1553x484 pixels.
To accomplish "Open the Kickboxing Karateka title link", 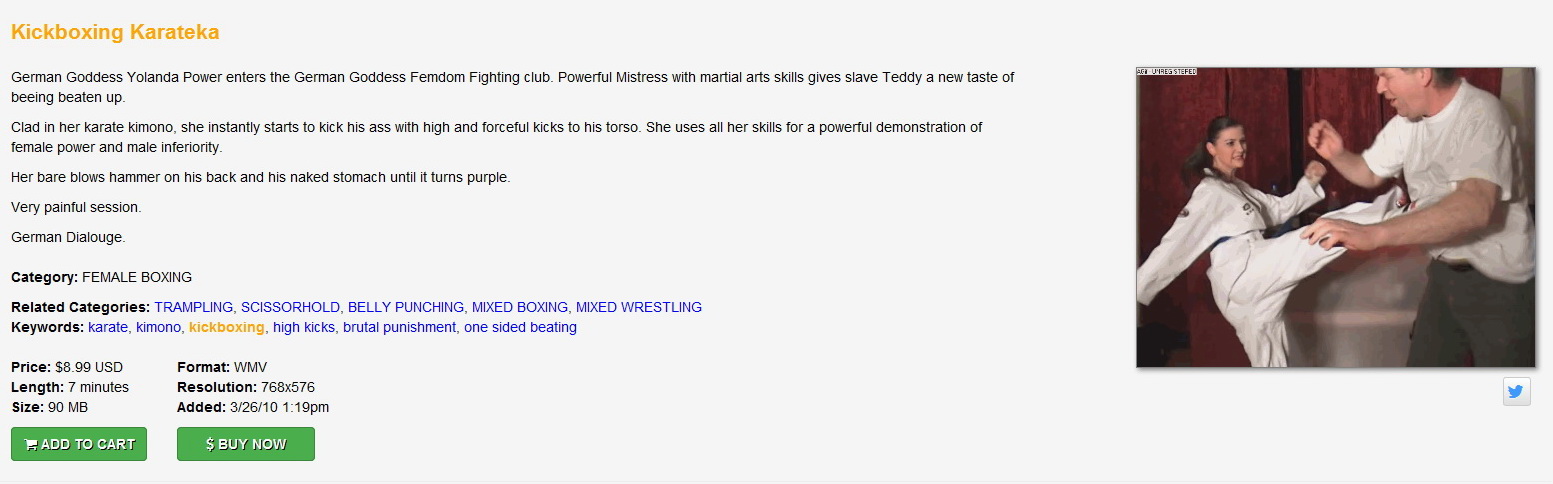I will [x=115, y=32].
